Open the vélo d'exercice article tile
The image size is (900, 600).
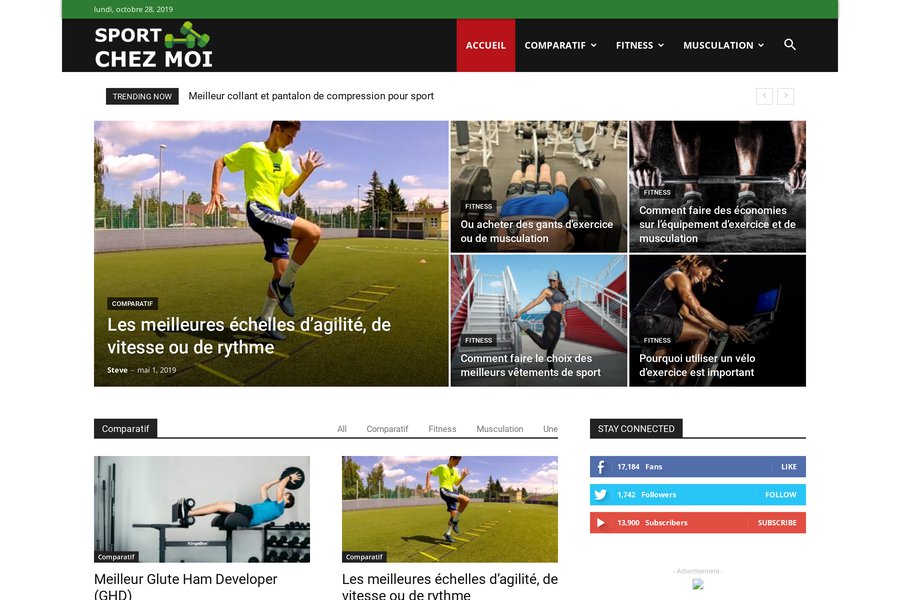tap(717, 320)
